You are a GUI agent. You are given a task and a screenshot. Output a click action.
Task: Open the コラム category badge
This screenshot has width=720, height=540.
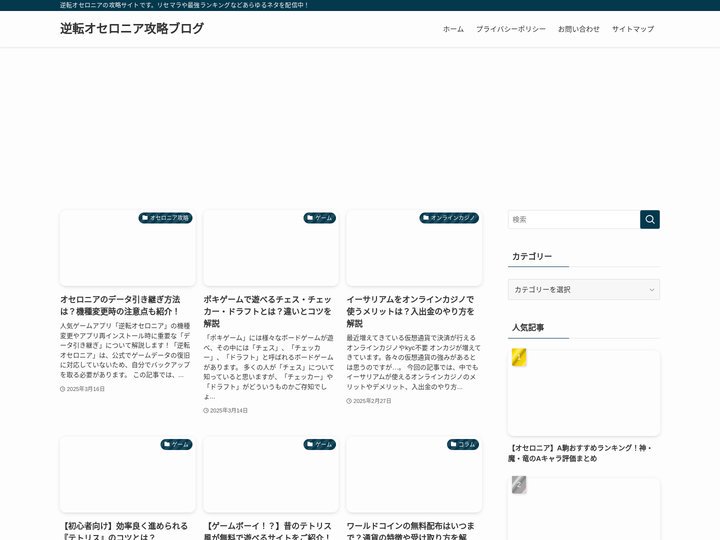tap(463, 444)
